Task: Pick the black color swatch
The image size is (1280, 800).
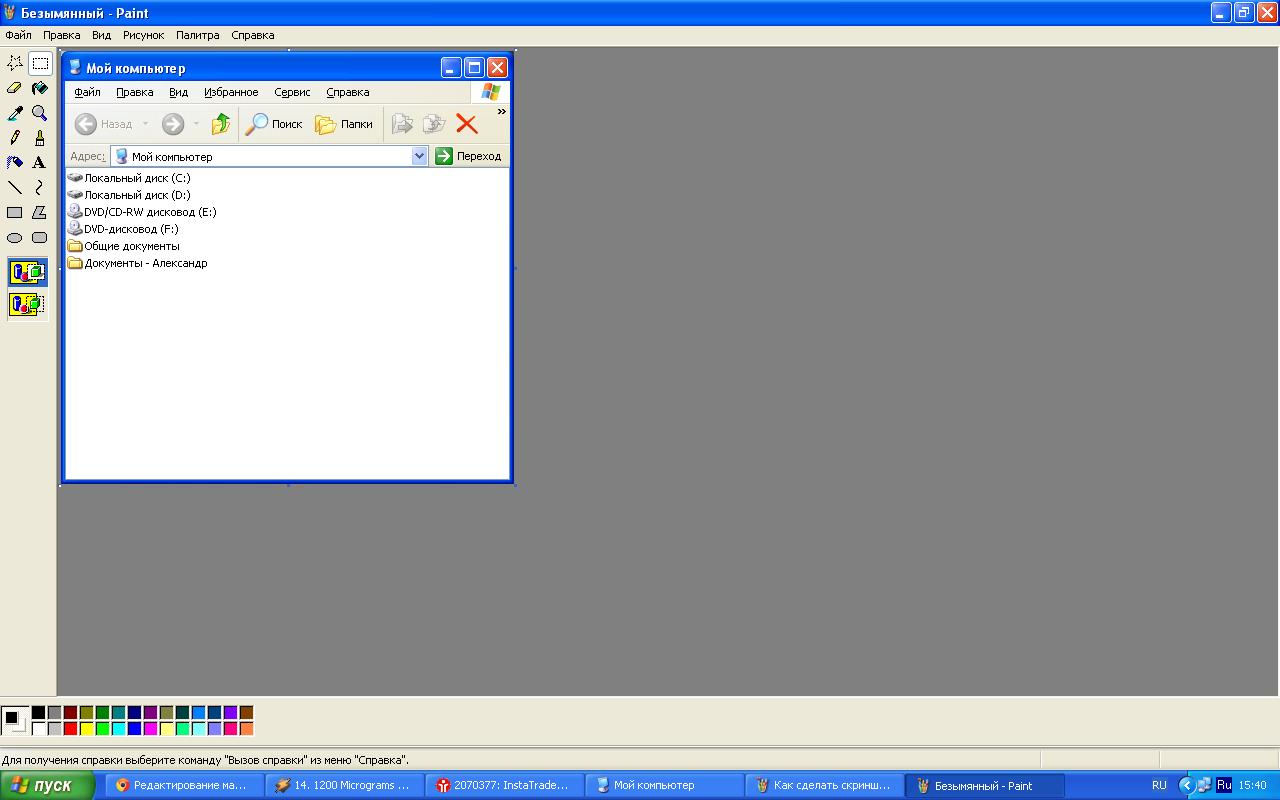Action: (38, 713)
